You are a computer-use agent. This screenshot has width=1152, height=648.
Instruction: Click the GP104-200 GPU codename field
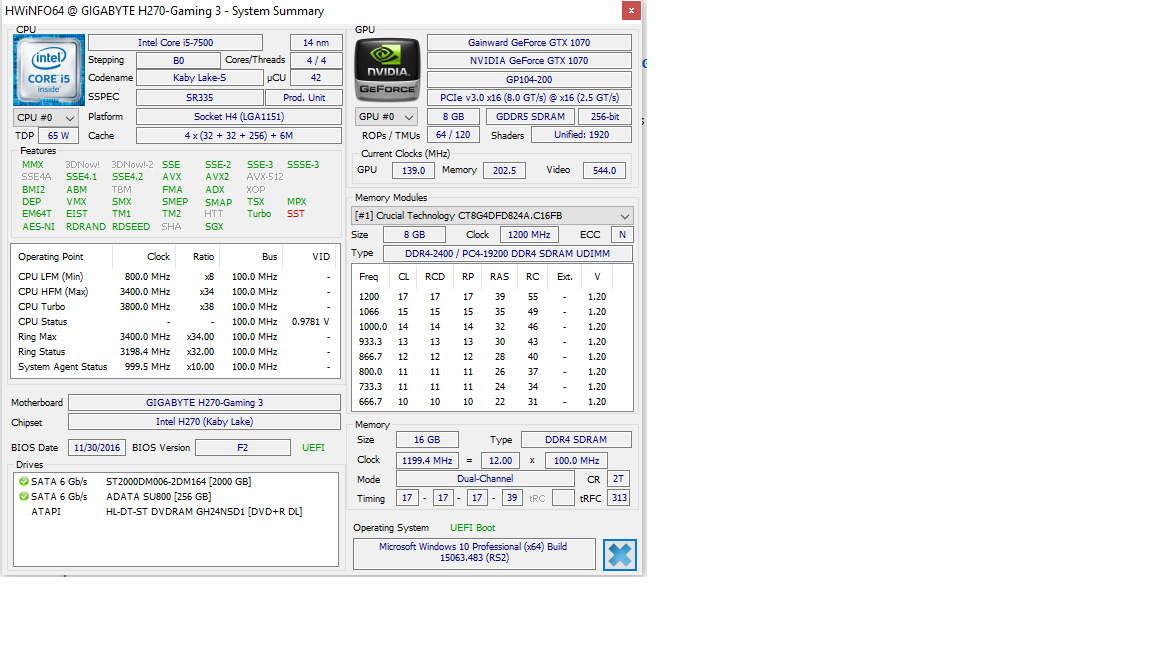tap(529, 79)
